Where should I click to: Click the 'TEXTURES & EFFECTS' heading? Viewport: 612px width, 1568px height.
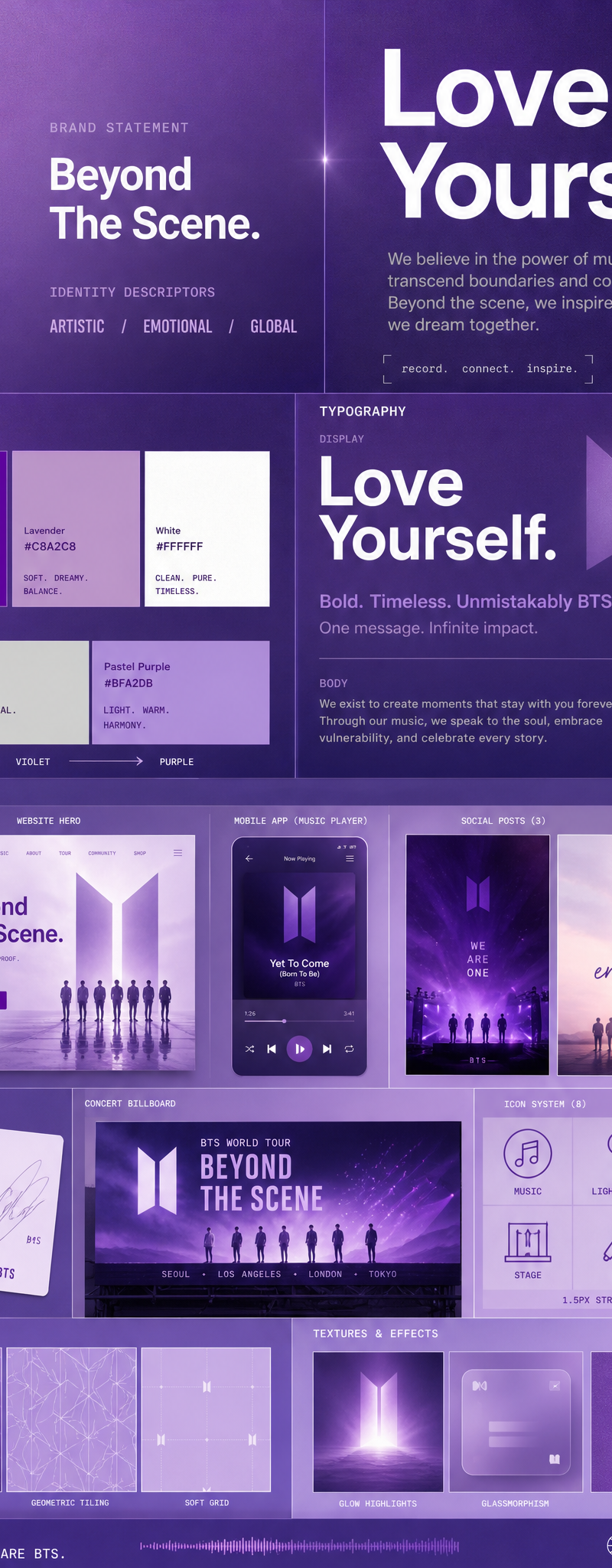[x=376, y=1333]
